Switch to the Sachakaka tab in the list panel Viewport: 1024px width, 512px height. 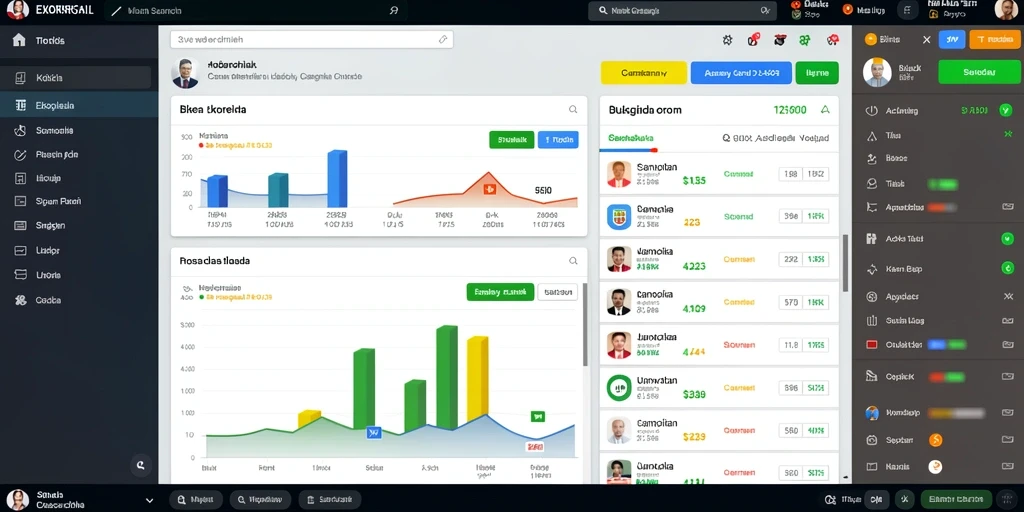point(630,138)
